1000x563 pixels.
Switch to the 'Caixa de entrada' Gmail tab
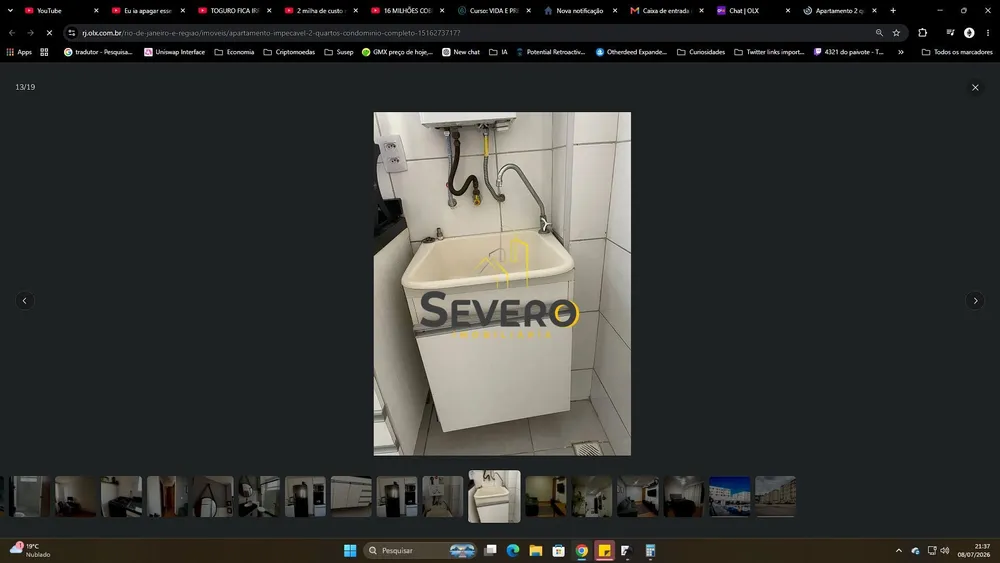click(664, 10)
